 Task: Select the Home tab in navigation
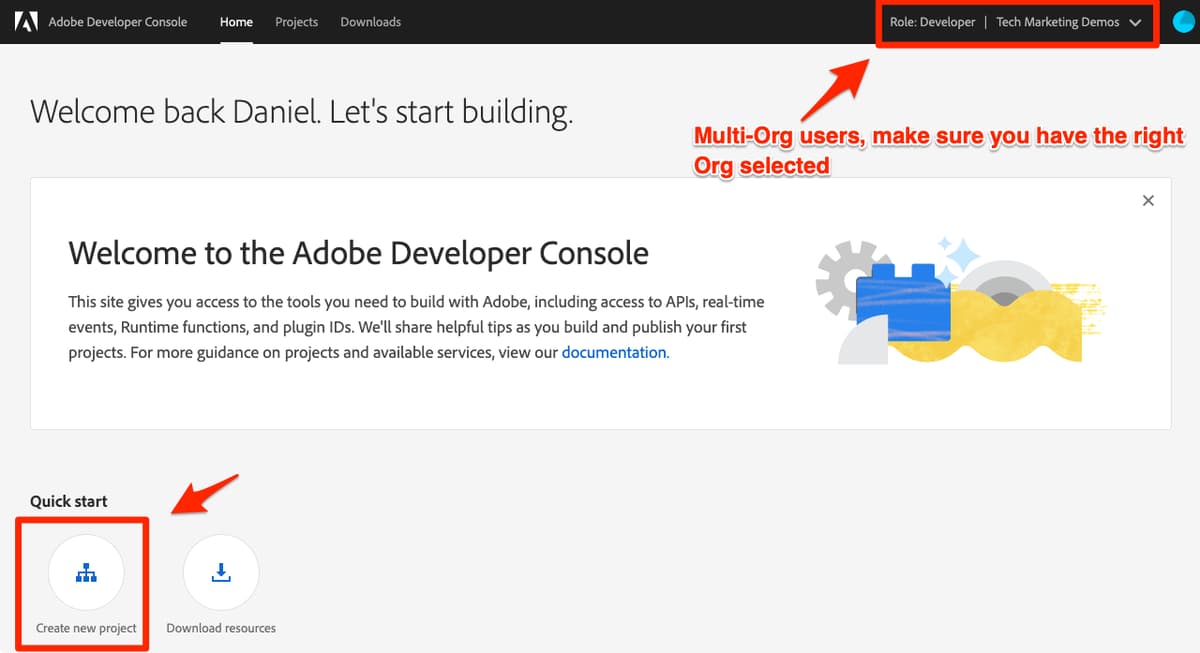236,21
